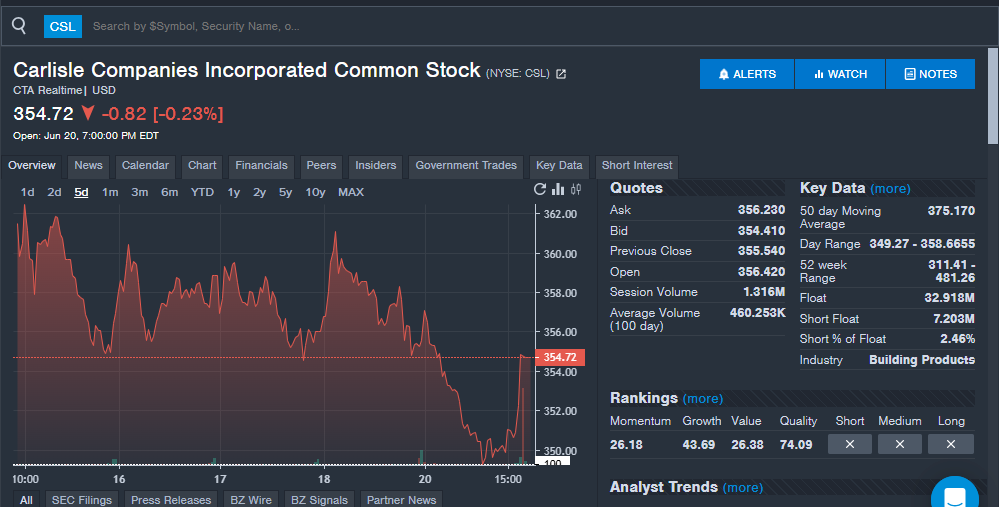This screenshot has height=507, width=999.
Task: Set the chart range to YTD
Action: pos(202,192)
